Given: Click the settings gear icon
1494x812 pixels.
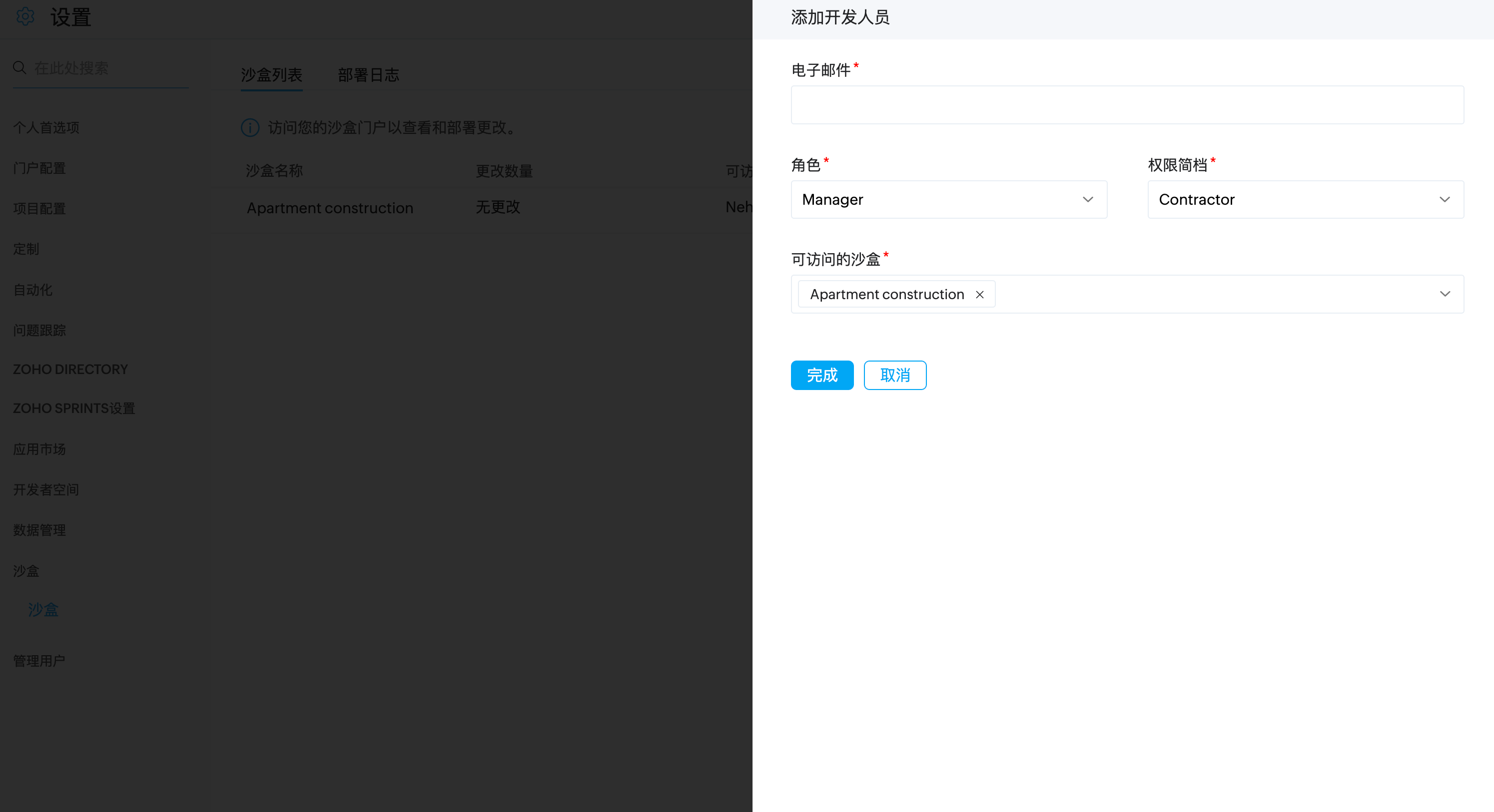Looking at the screenshot, I should (25, 16).
